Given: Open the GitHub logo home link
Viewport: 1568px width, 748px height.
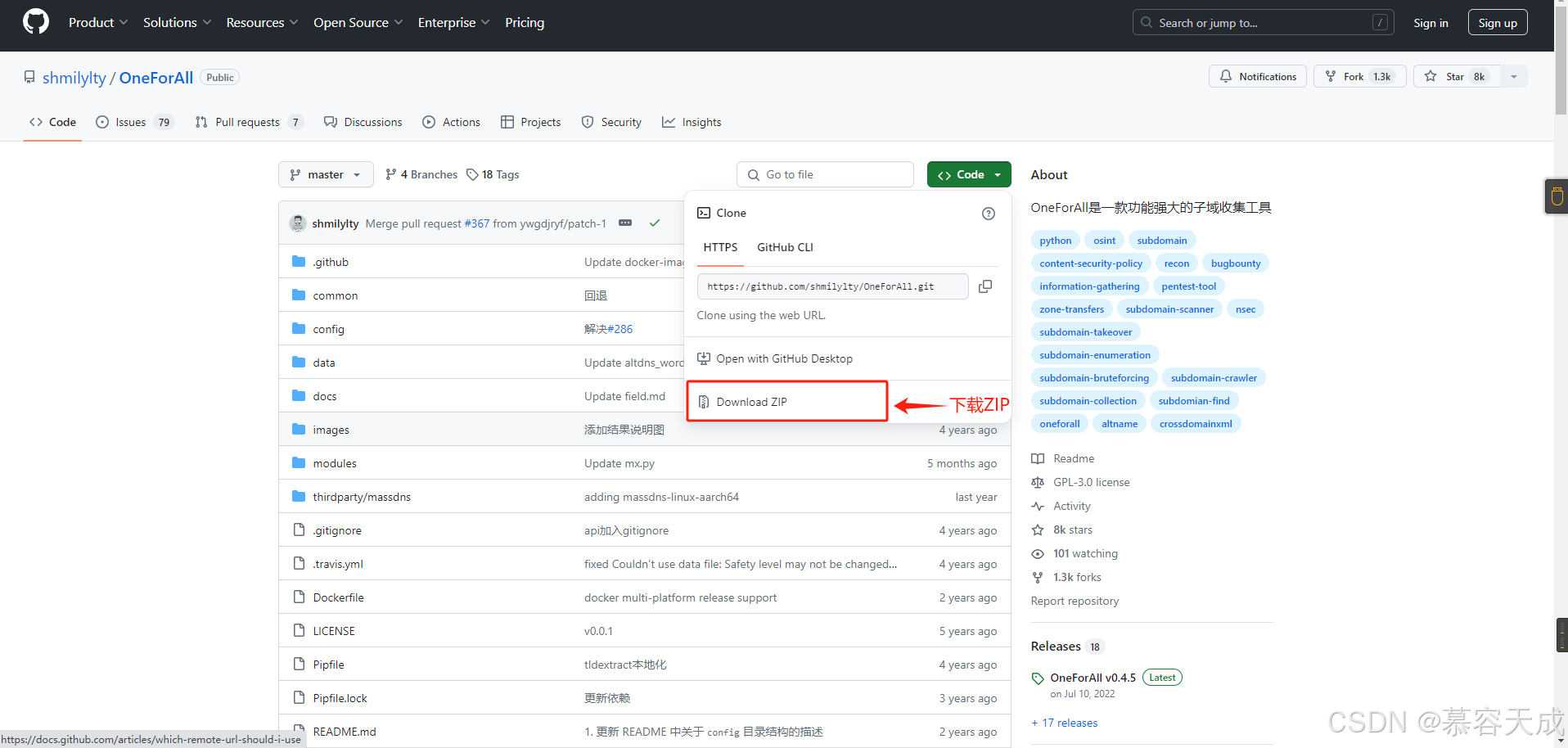Looking at the screenshot, I should pyautogui.click(x=36, y=22).
